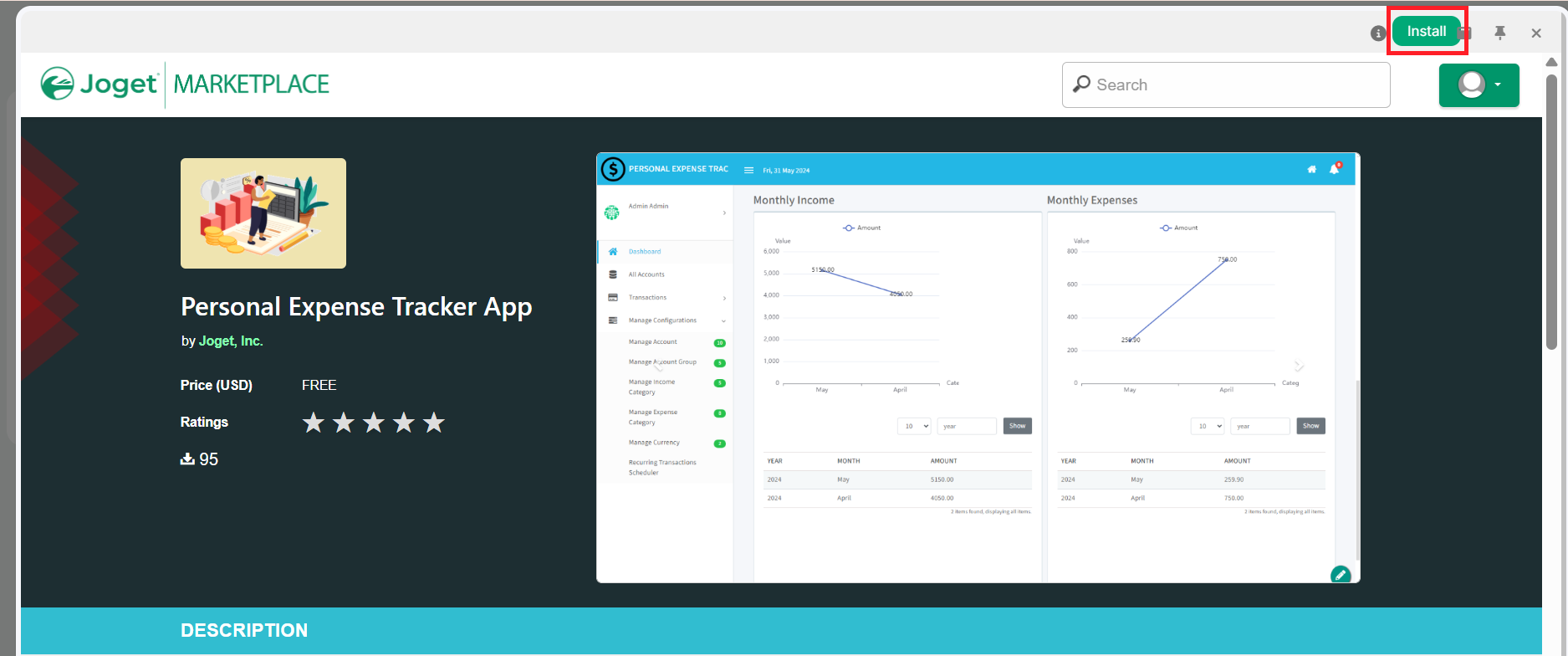Expand the Admin Admin profile chevron
Viewport: 1568px width, 656px height.
click(724, 213)
